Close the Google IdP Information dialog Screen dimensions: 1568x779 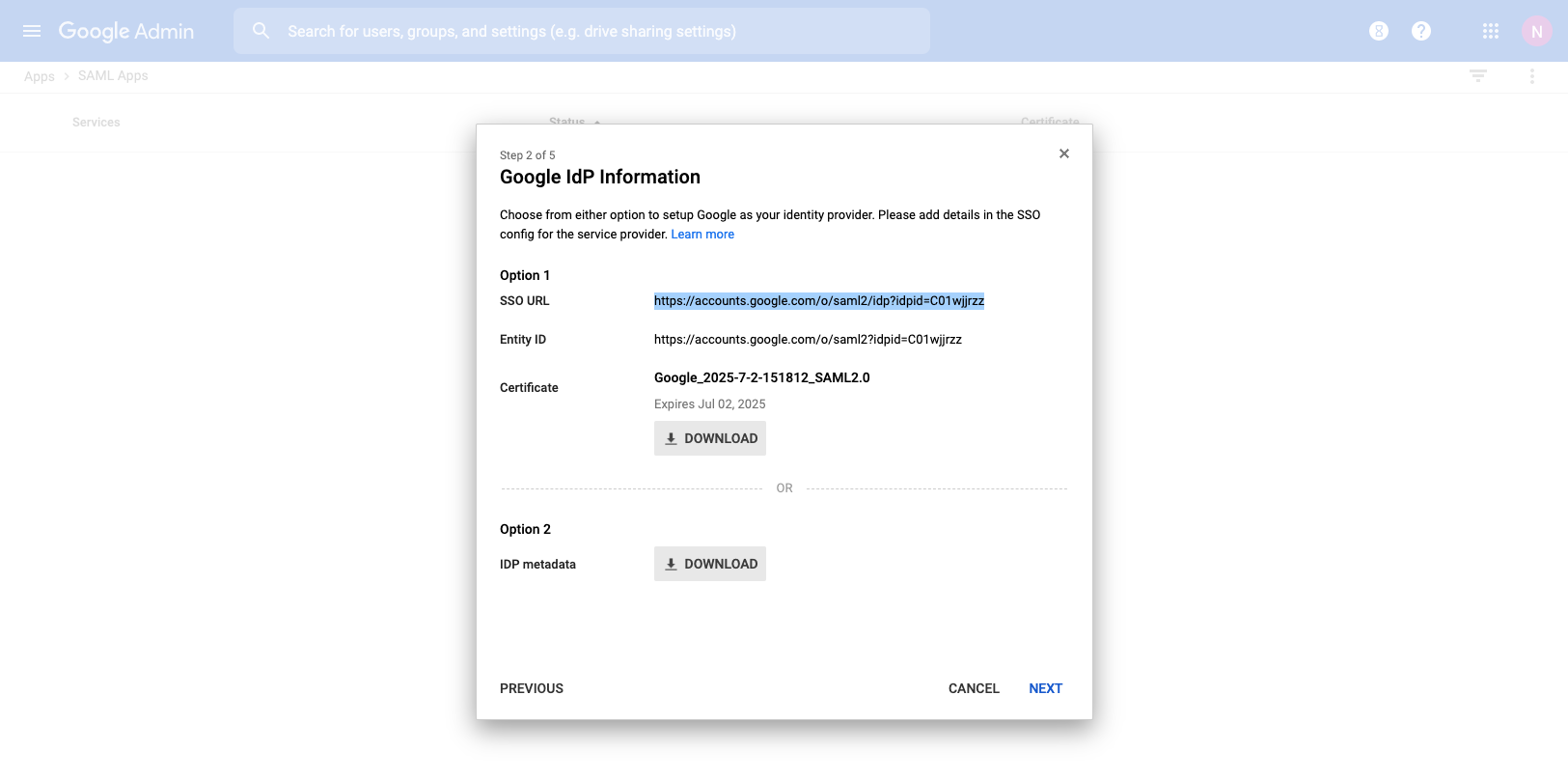(1063, 153)
